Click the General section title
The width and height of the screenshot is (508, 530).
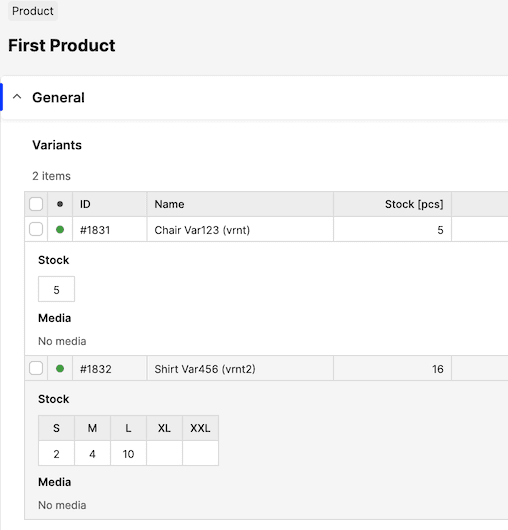tap(58, 97)
